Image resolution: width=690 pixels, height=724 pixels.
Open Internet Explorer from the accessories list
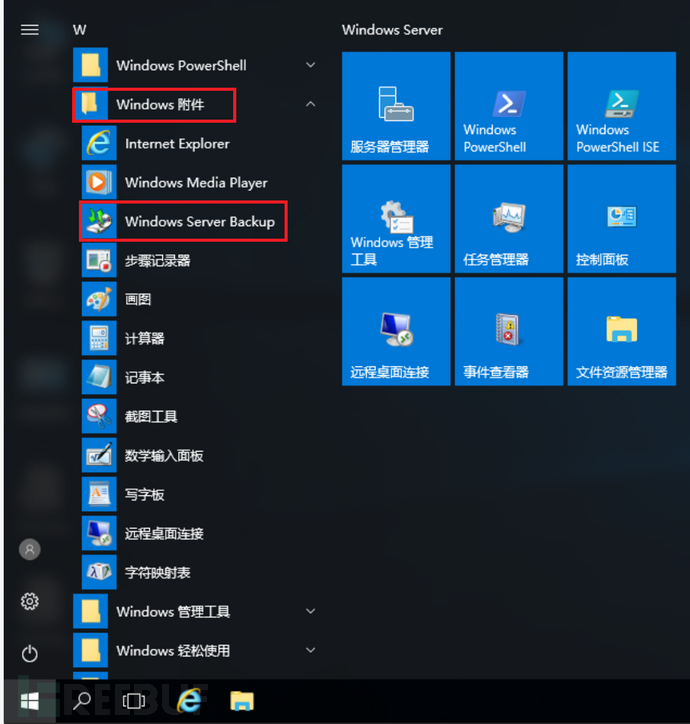pyautogui.click(x=199, y=144)
